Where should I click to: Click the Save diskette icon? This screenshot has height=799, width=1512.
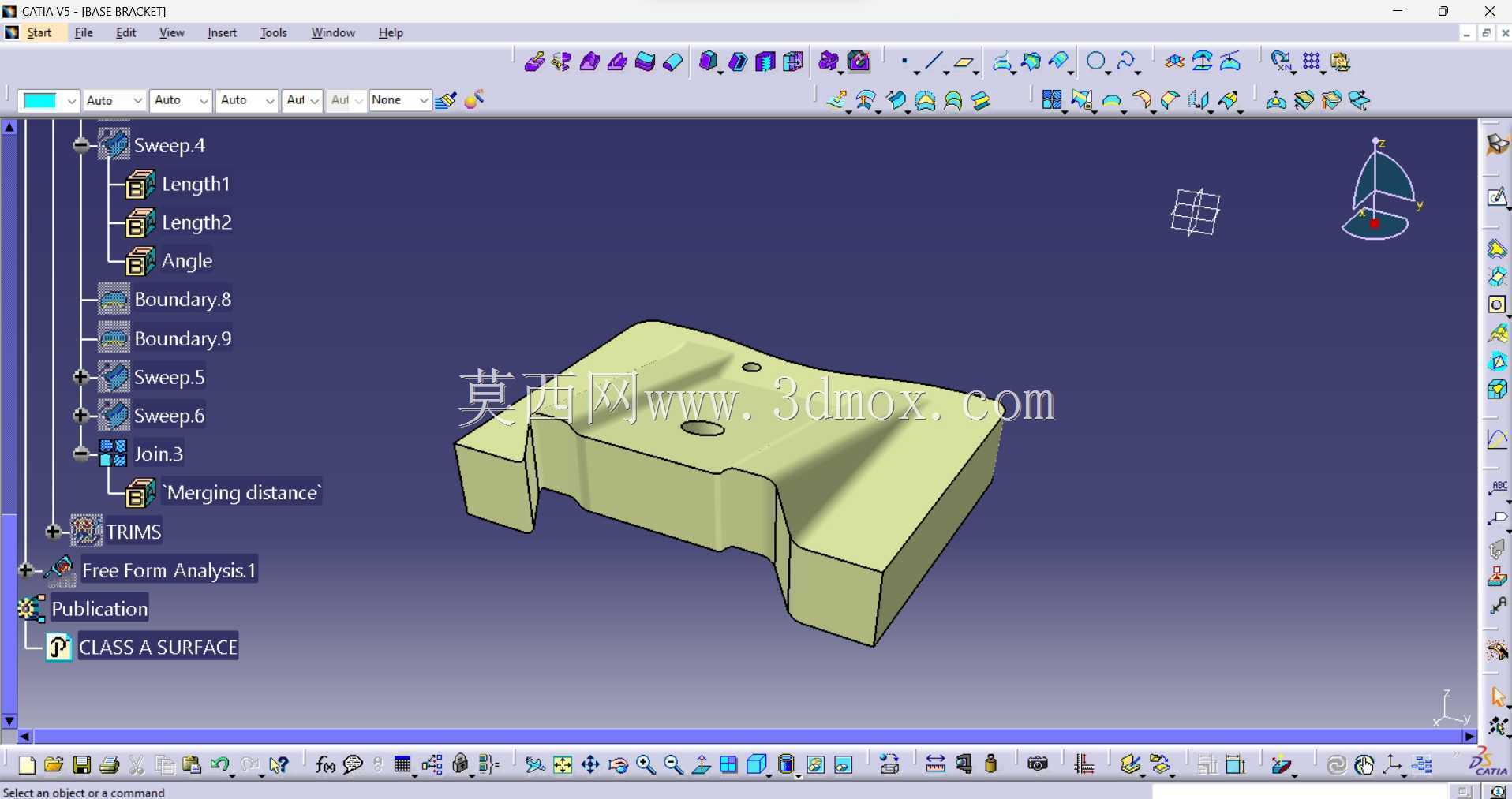pyautogui.click(x=81, y=764)
